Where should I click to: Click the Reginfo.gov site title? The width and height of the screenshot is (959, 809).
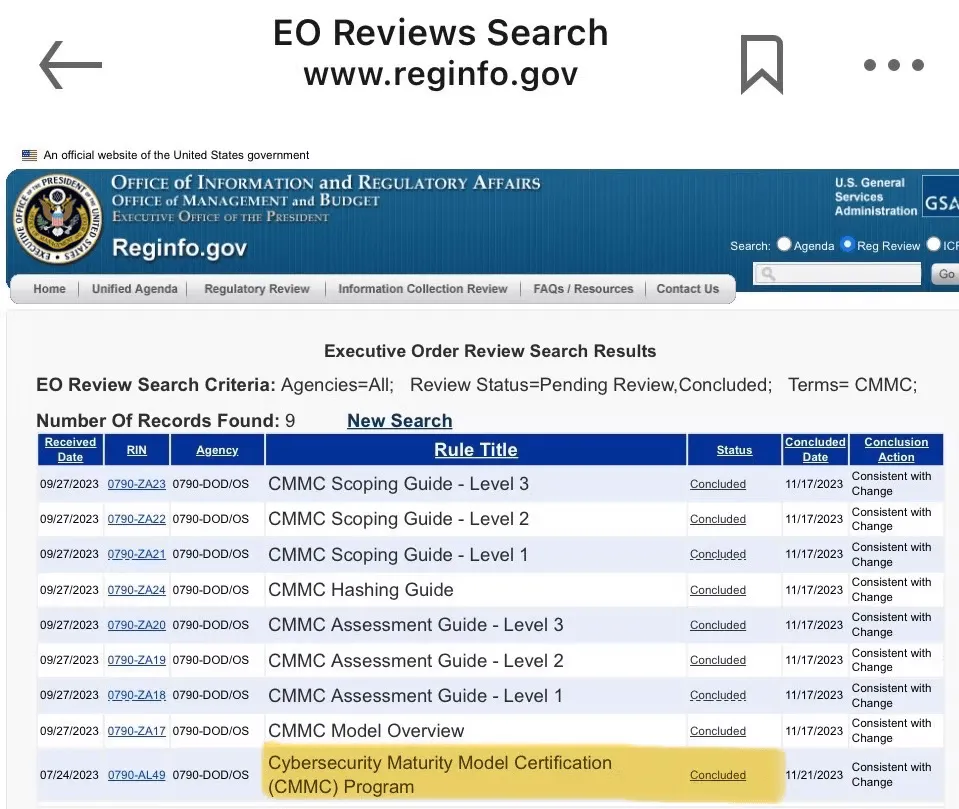click(x=179, y=248)
